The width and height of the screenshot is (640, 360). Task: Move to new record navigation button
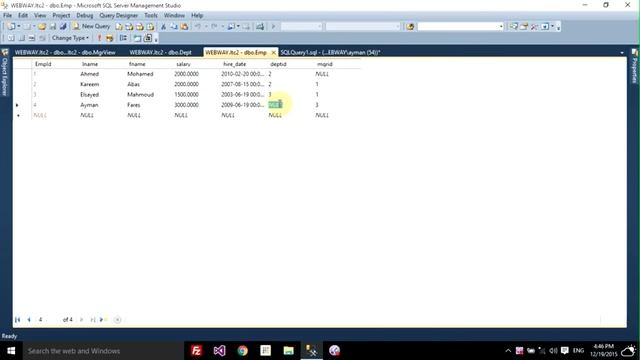103,320
